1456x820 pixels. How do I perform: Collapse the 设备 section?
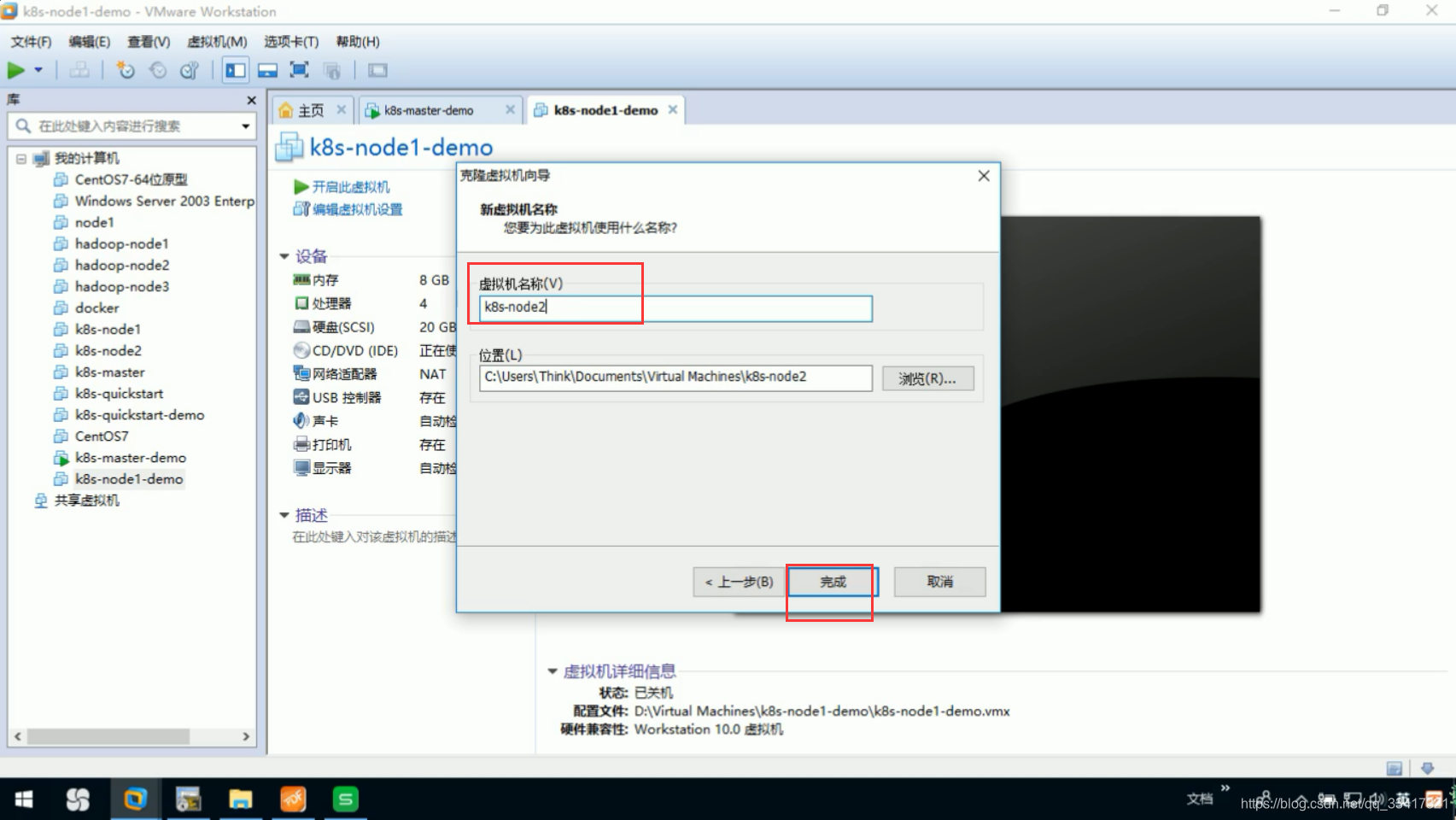284,256
